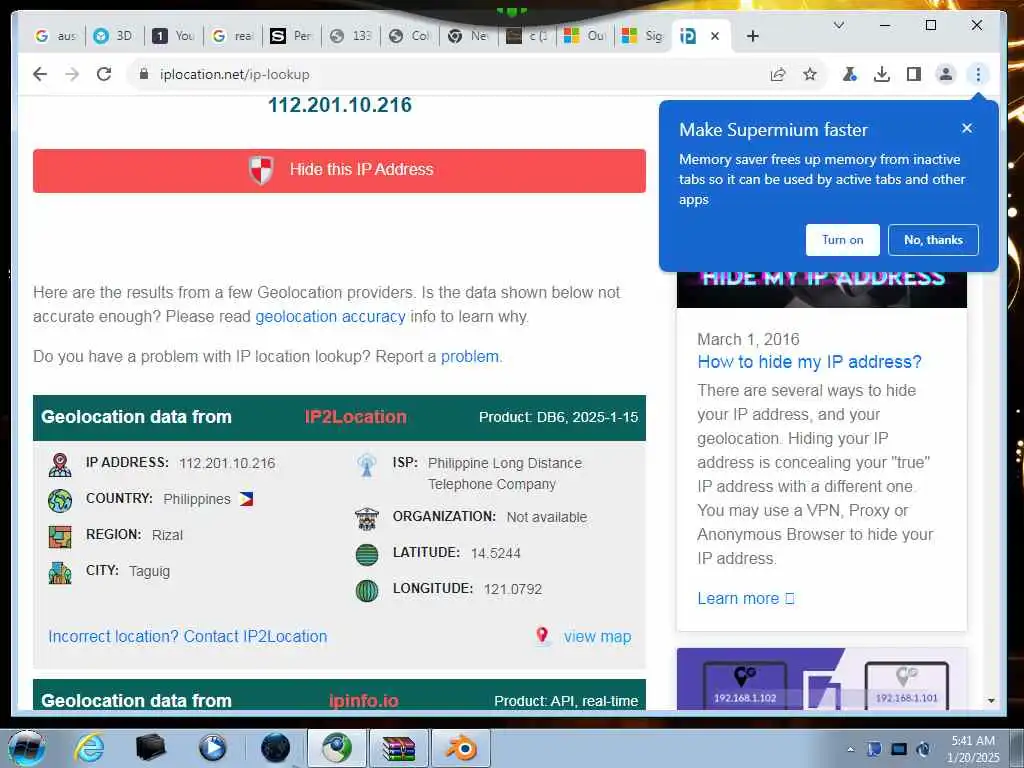Click the scrollbar down arrow
The image size is (1024, 768).
point(991,701)
